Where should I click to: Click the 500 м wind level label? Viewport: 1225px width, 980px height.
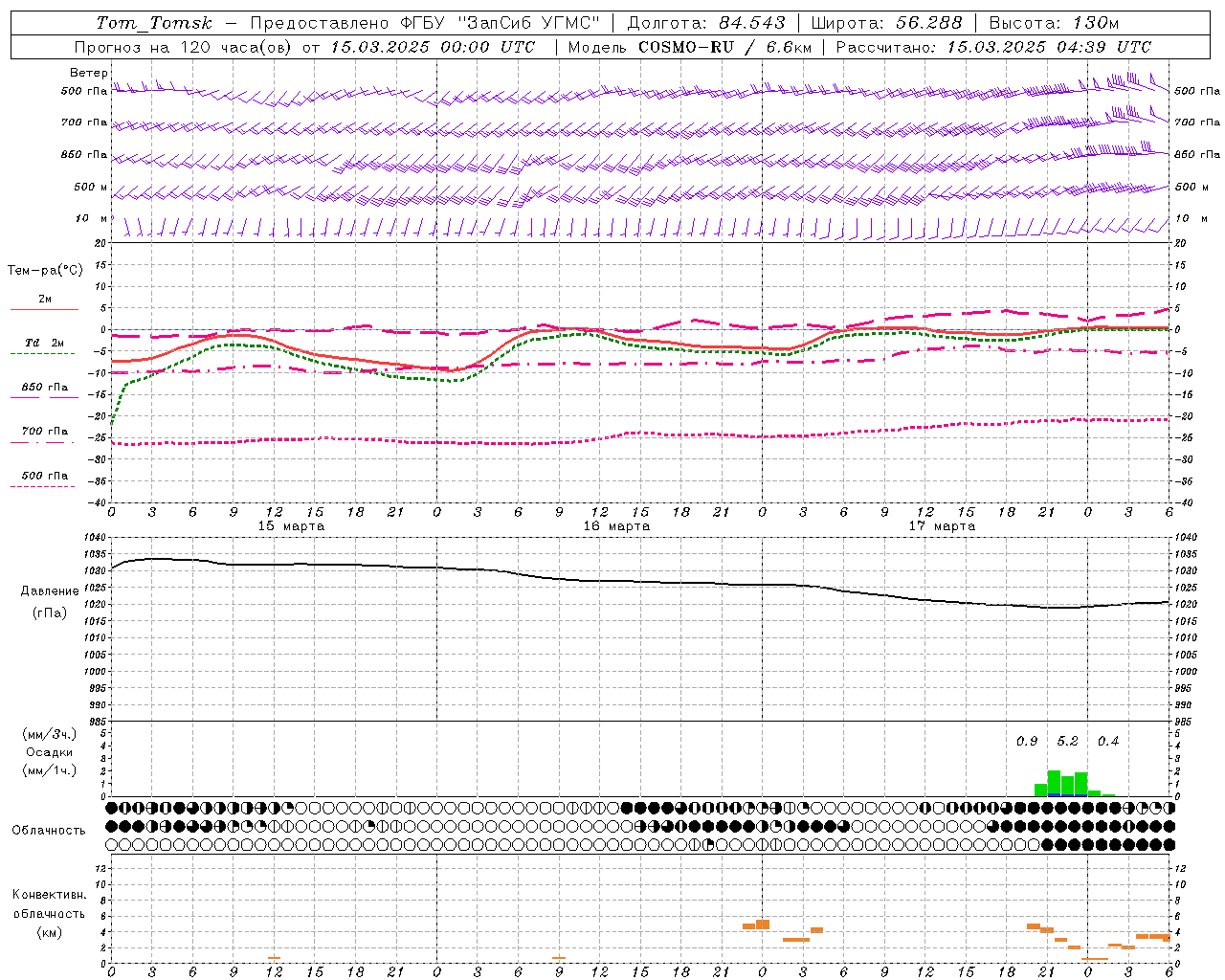point(91,187)
